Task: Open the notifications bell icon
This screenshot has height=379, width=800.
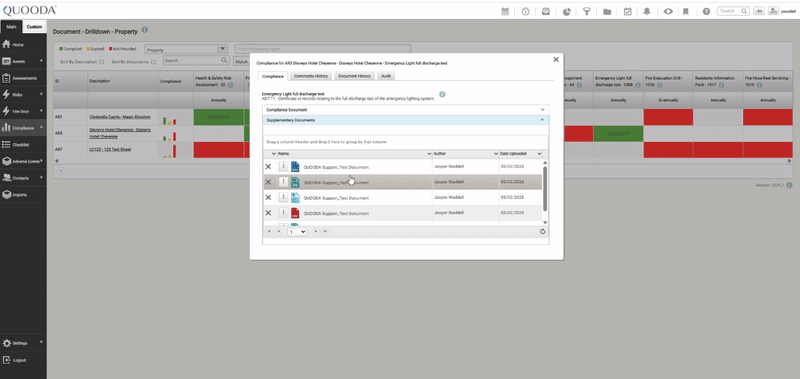Action: [647, 11]
